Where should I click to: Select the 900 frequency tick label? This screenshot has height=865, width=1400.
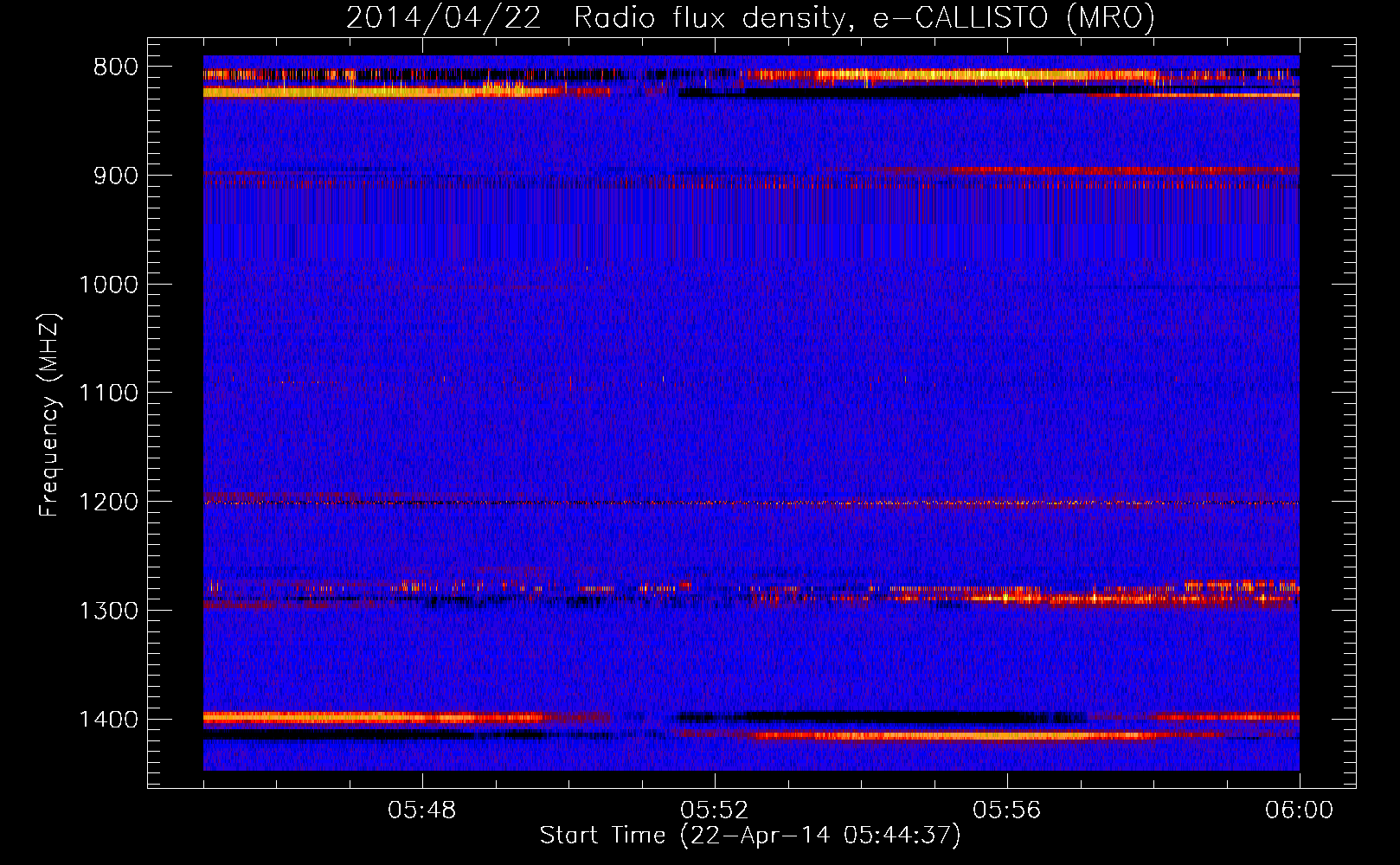116,176
